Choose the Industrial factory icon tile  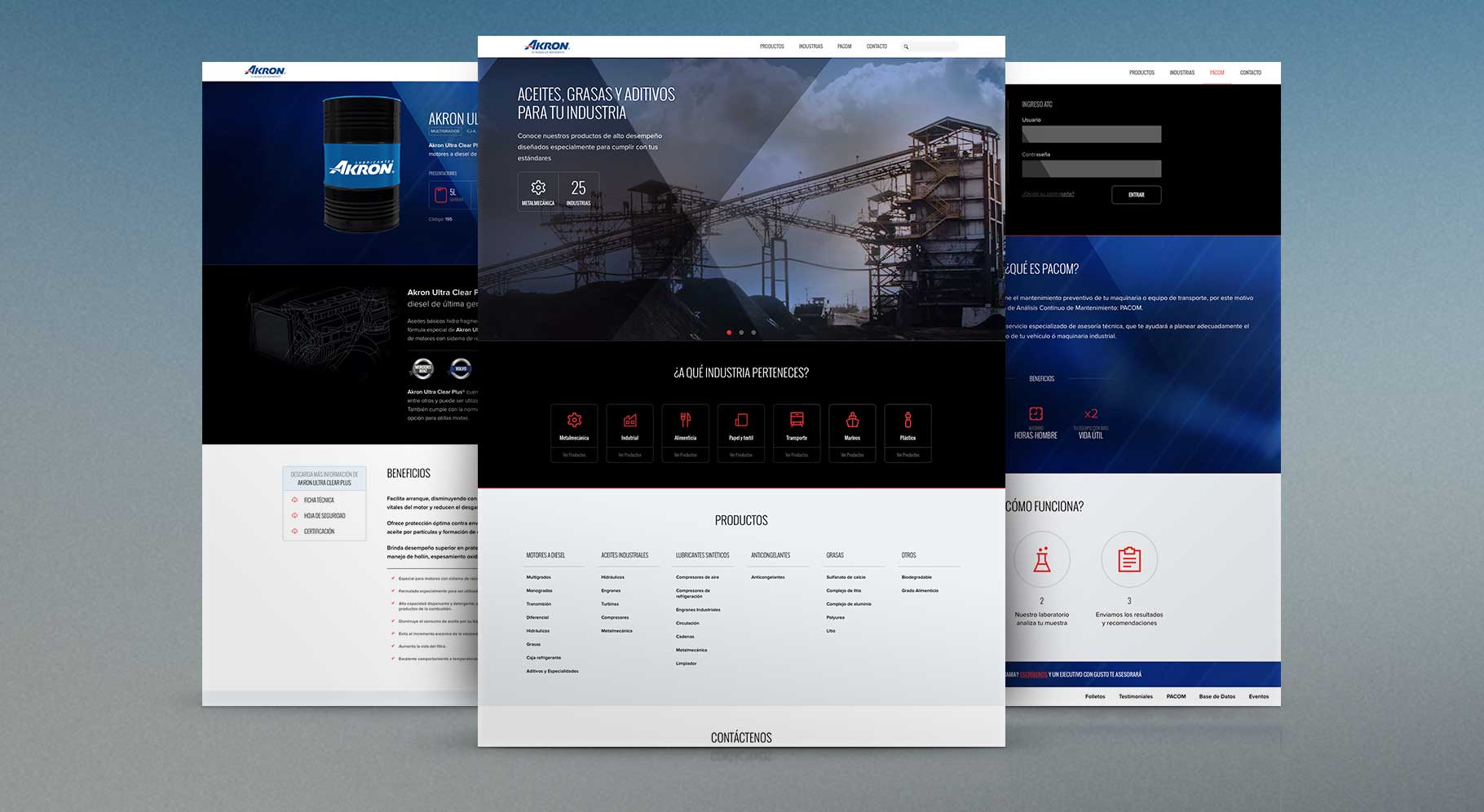629,421
